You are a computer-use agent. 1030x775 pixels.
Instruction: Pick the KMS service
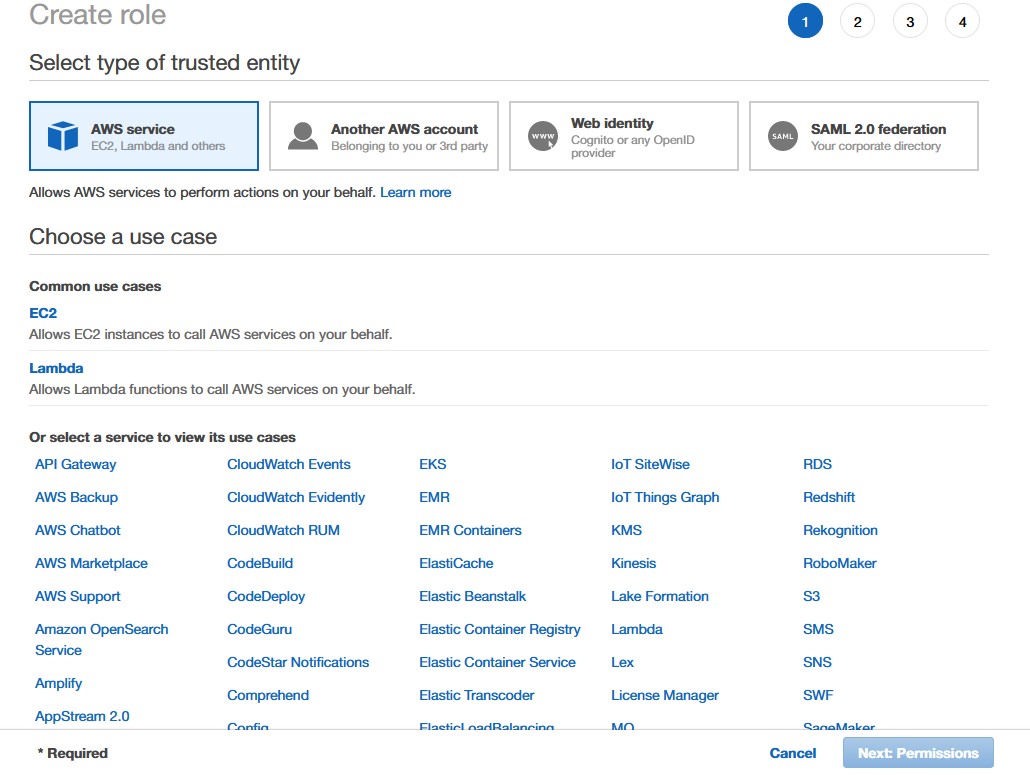tap(627, 530)
